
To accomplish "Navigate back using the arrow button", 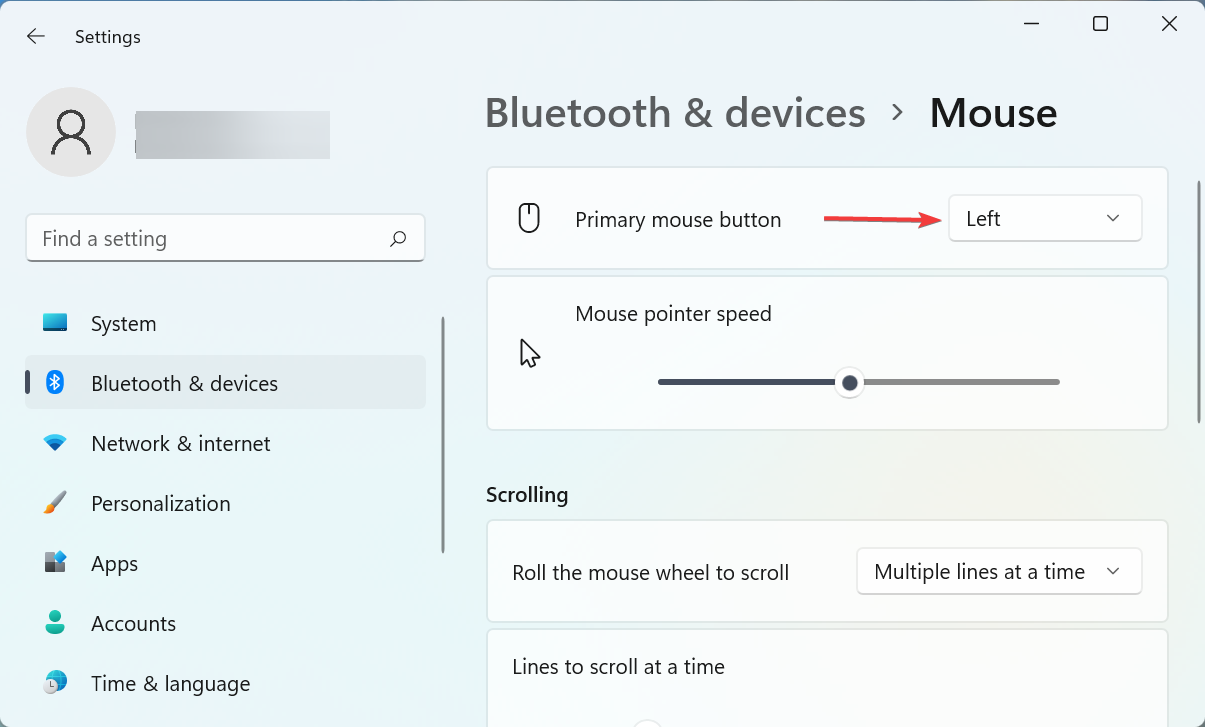I will pos(35,36).
